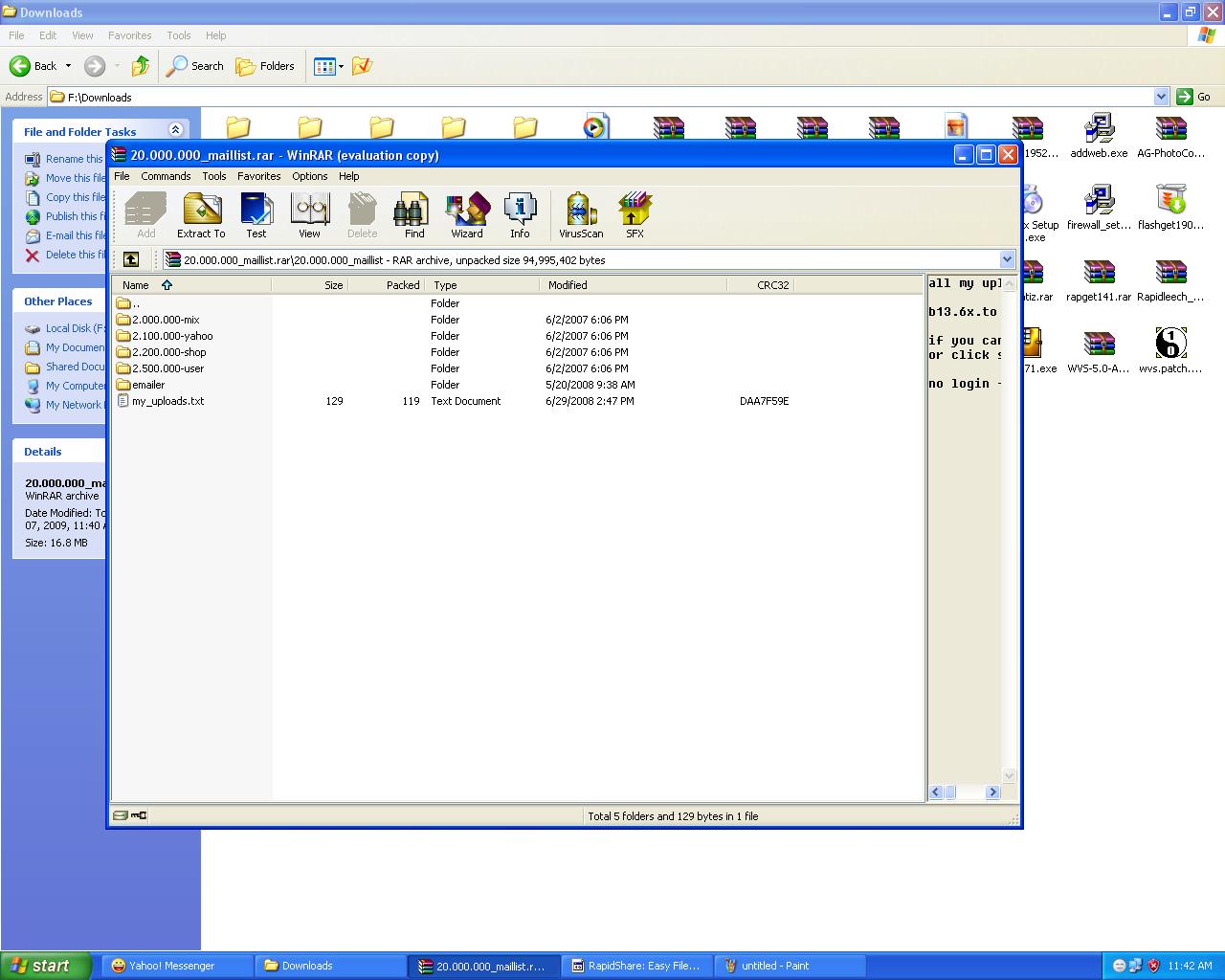This screenshot has width=1225, height=980.
Task: Click the Add toolbar icon in WinRAR
Action: pyautogui.click(x=145, y=215)
